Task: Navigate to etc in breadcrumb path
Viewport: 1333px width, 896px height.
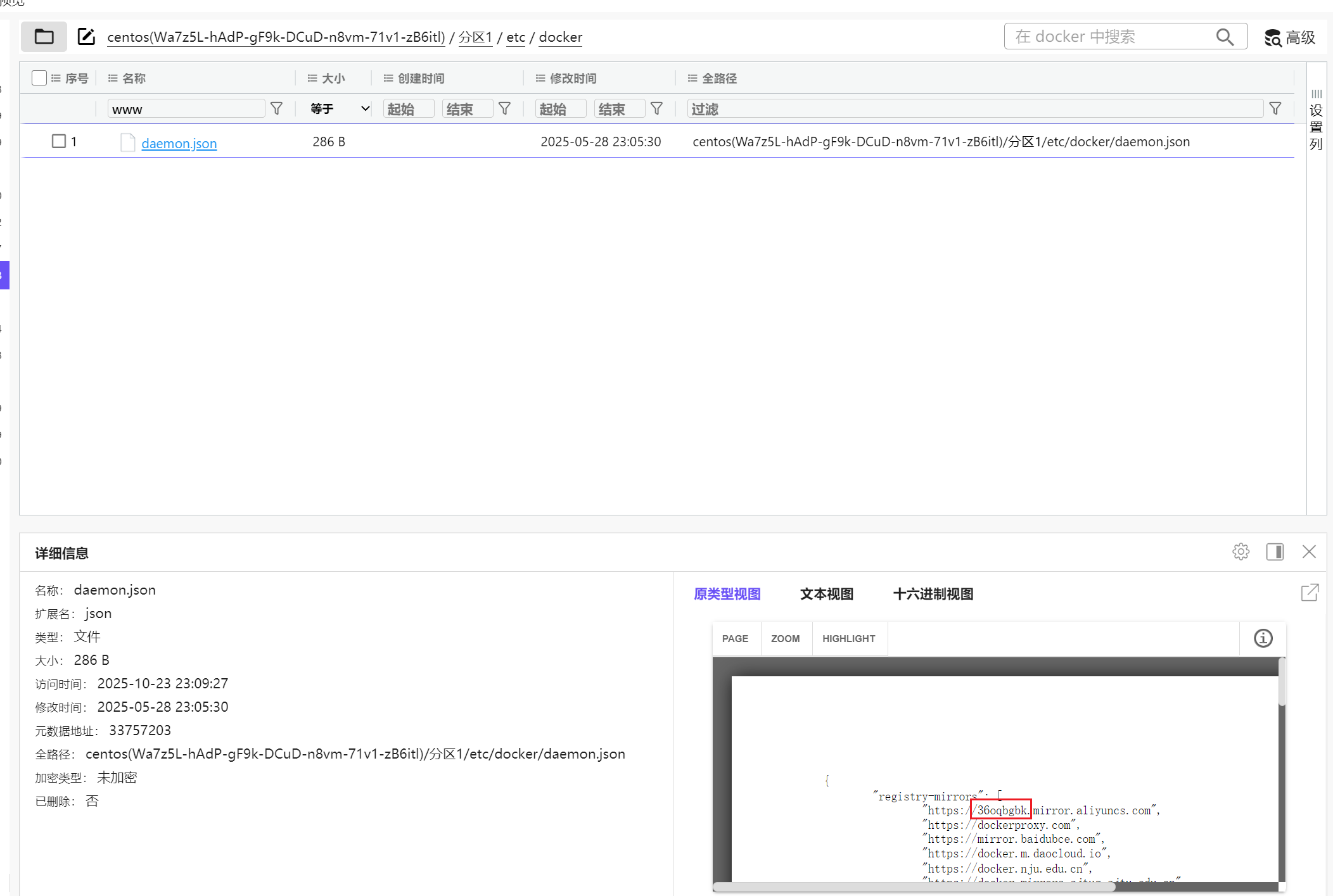Action: [516, 37]
